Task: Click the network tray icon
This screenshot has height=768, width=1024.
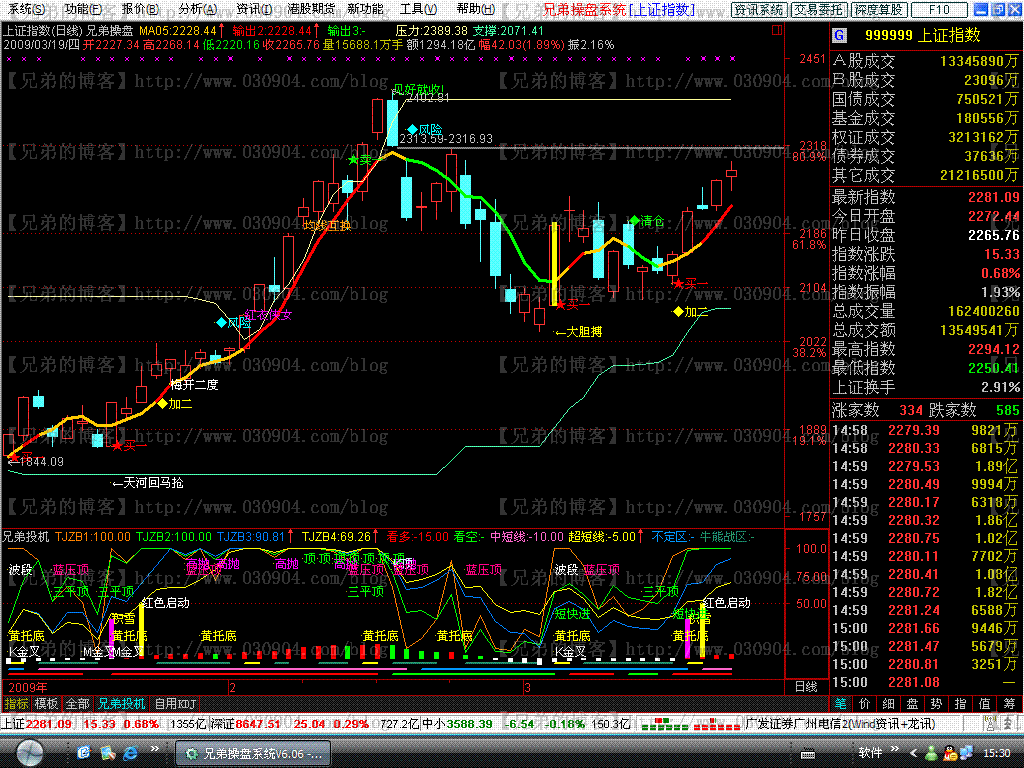Action: pyautogui.click(x=967, y=753)
